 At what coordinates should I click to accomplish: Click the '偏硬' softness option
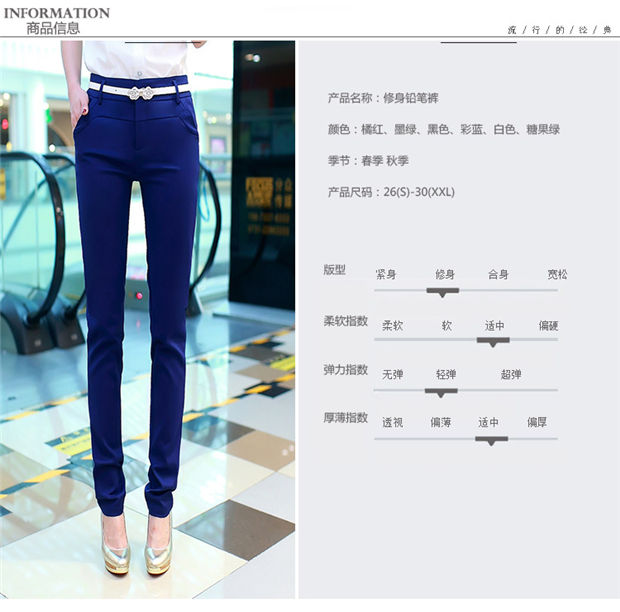point(548,325)
